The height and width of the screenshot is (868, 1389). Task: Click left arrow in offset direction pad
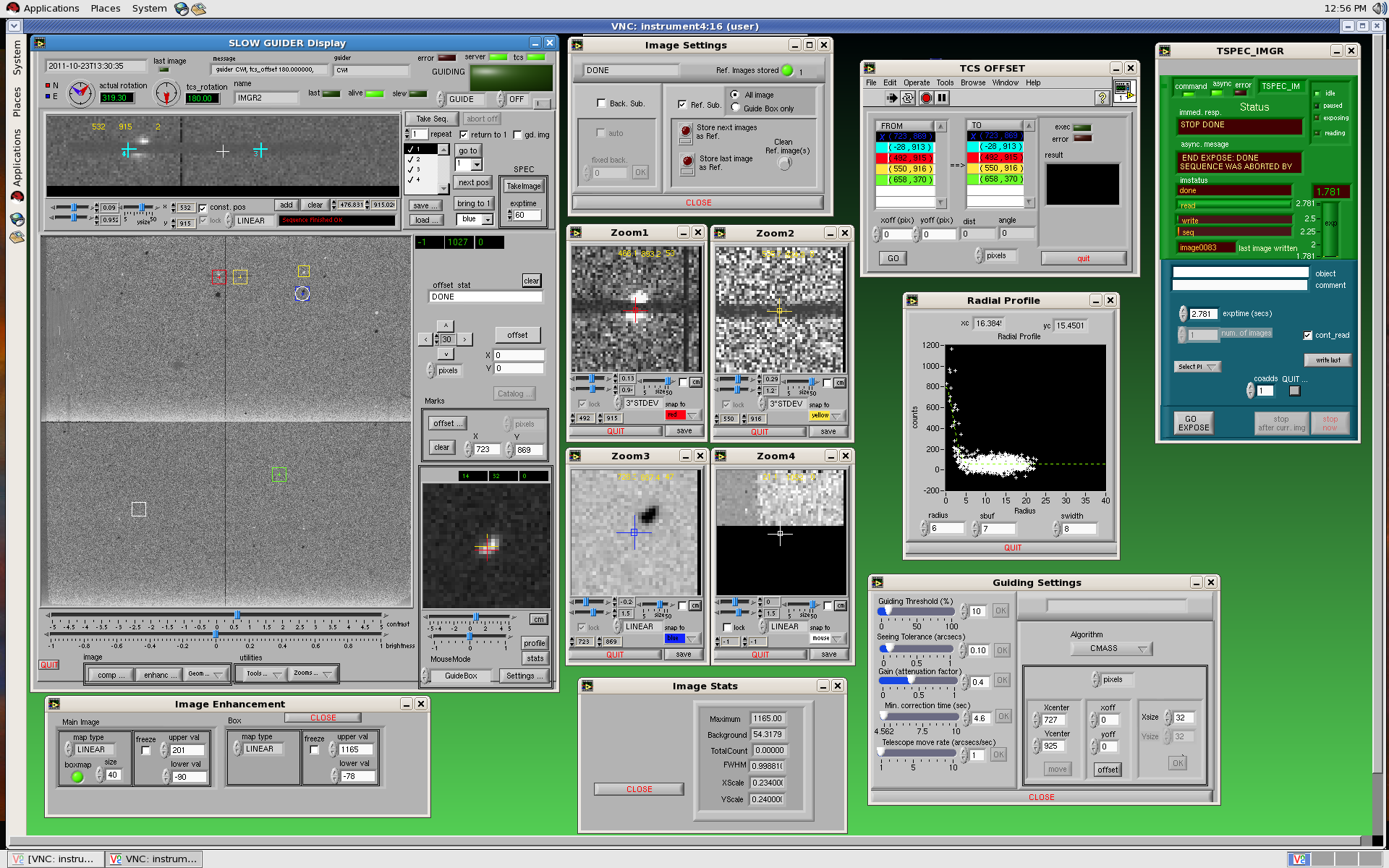tap(426, 339)
